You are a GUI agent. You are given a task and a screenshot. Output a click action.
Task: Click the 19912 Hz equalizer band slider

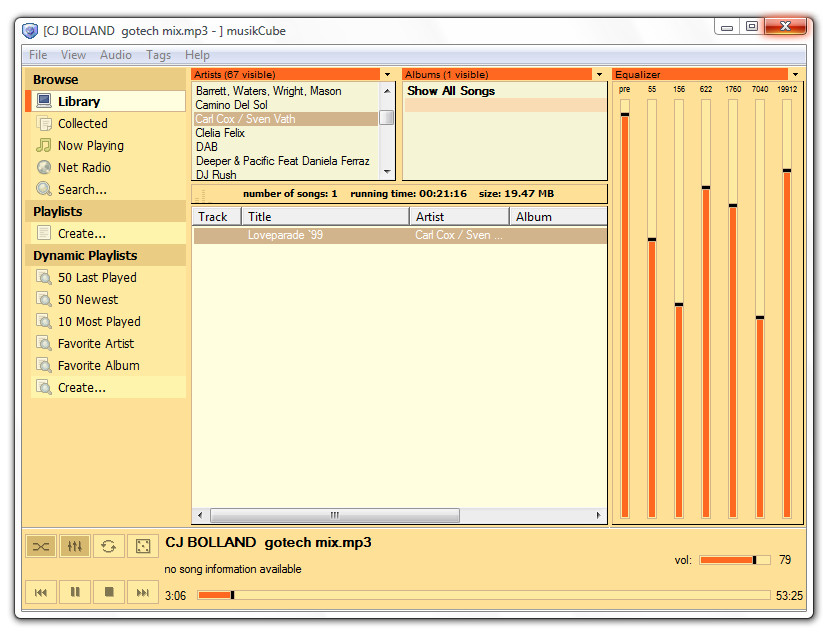click(x=787, y=309)
